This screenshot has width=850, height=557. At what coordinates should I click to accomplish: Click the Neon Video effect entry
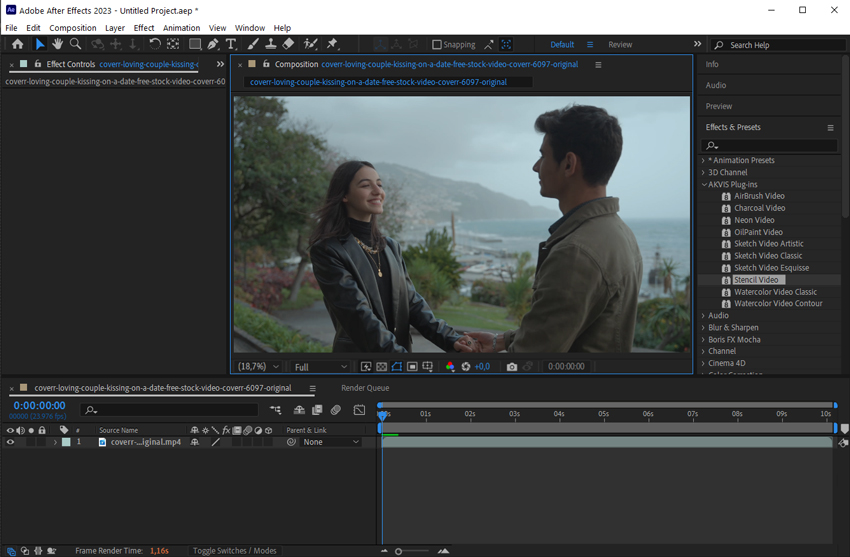[754, 220]
